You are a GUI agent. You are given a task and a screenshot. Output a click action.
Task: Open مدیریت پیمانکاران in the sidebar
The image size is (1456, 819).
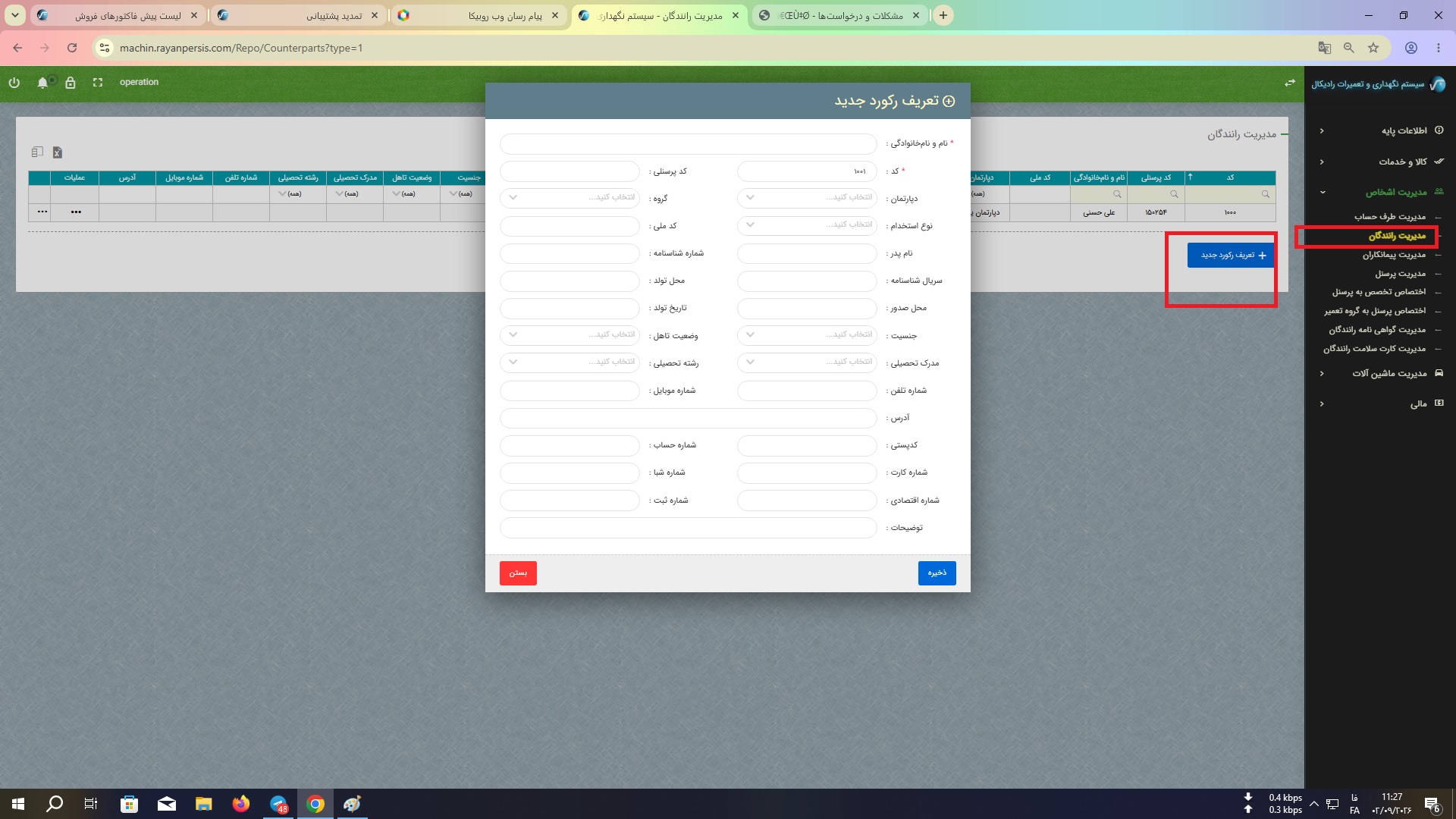click(x=1394, y=255)
